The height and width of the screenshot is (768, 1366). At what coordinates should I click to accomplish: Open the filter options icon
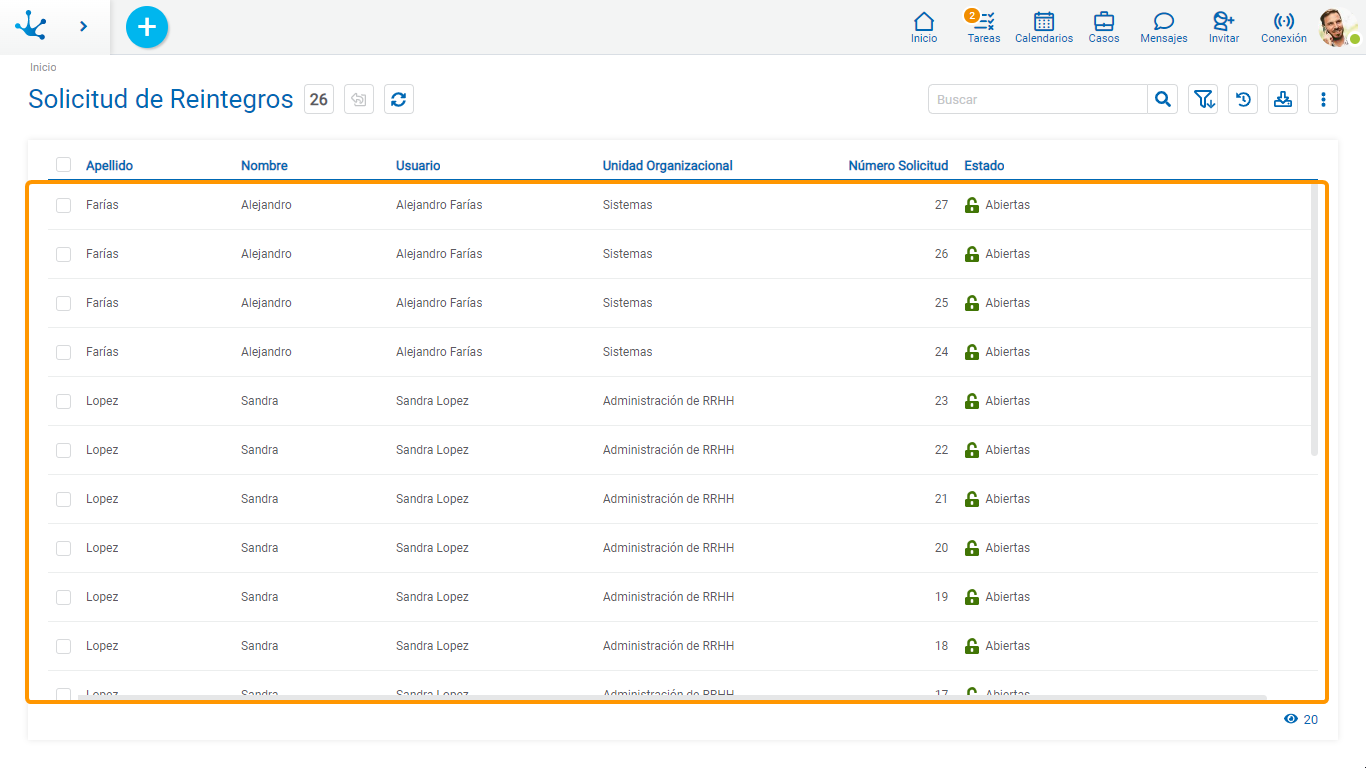pos(1203,99)
